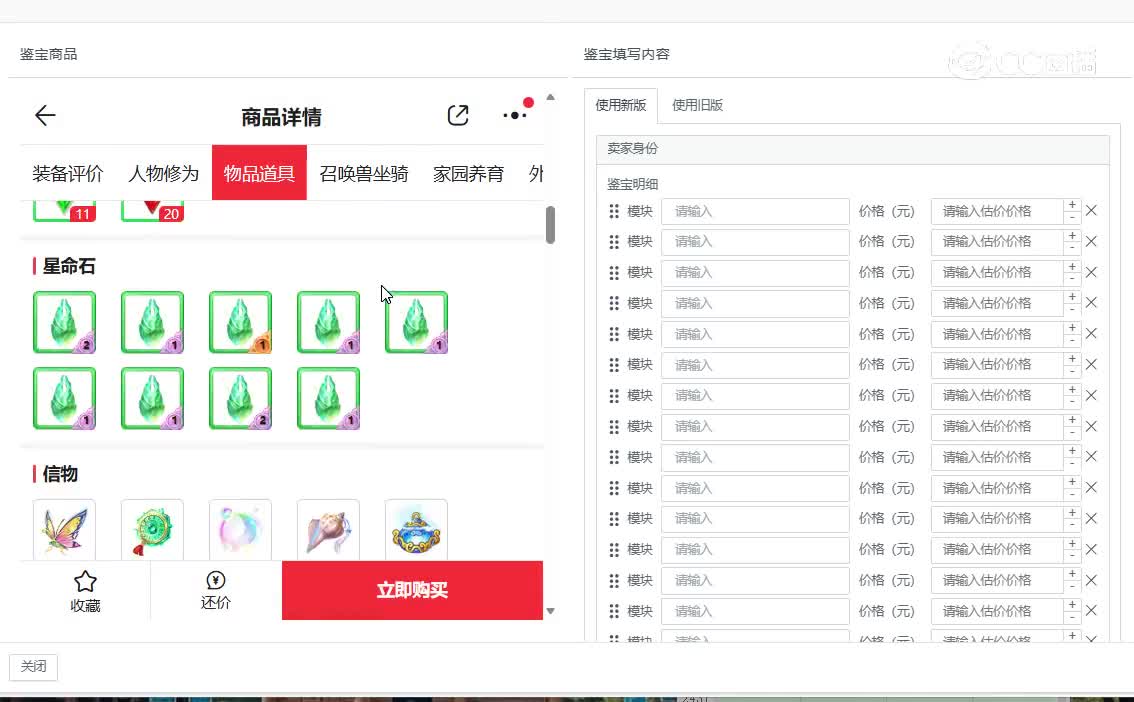Open the second stone in the first 星命石 row
Viewport: 1134px width, 702px height.
pos(153,322)
